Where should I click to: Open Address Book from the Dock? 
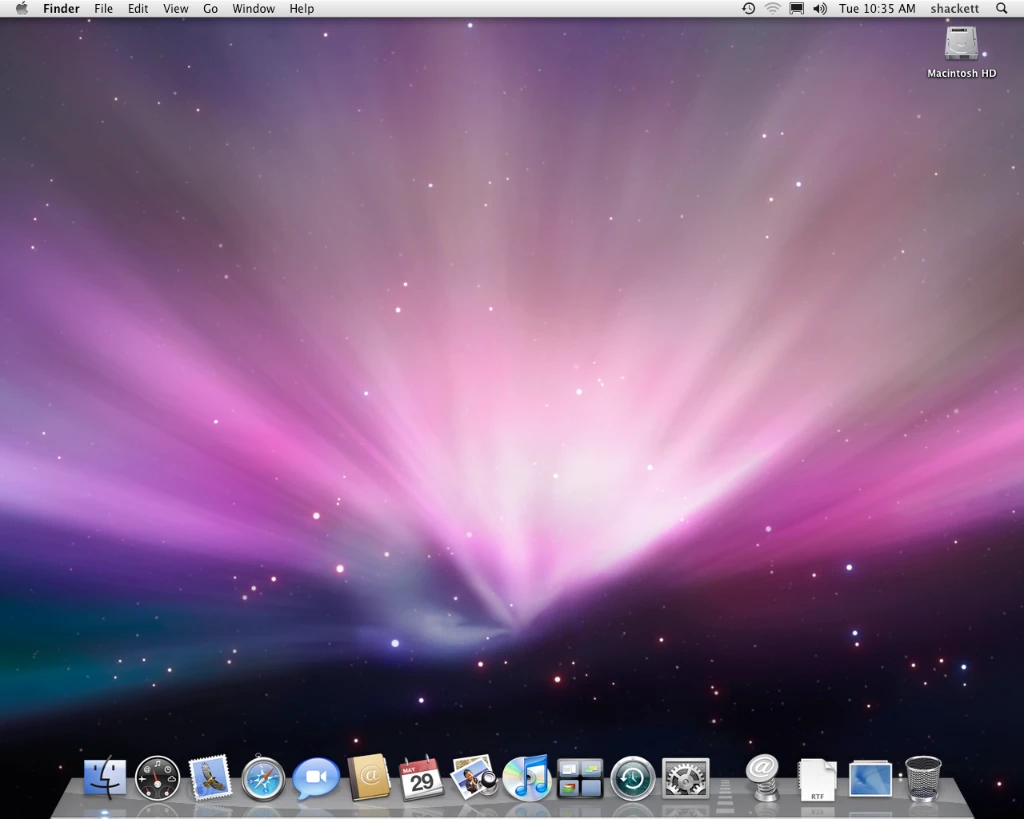[x=369, y=777]
